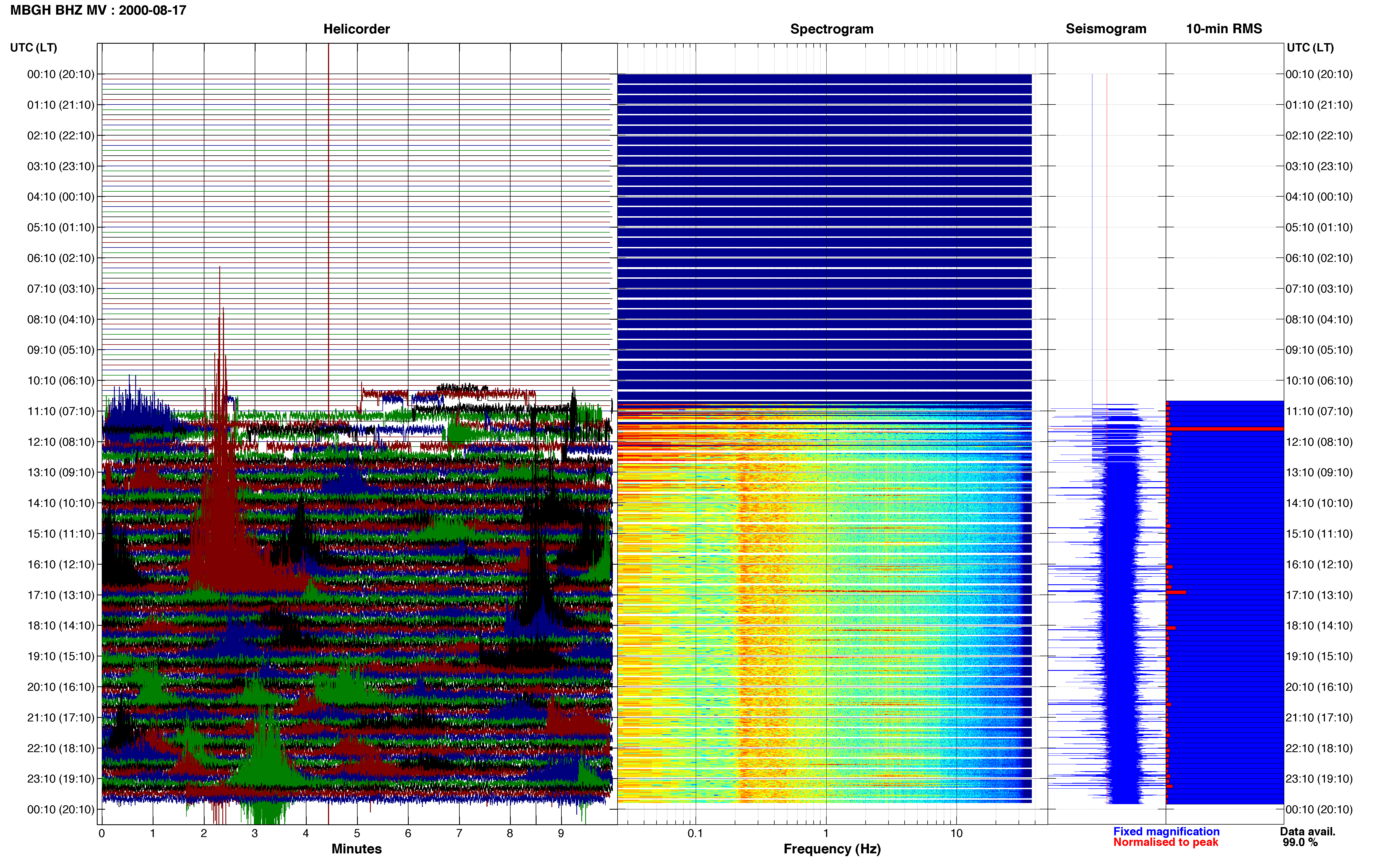
Task: Click the left time label '10:10 (06:10)'
Action: tap(61, 380)
